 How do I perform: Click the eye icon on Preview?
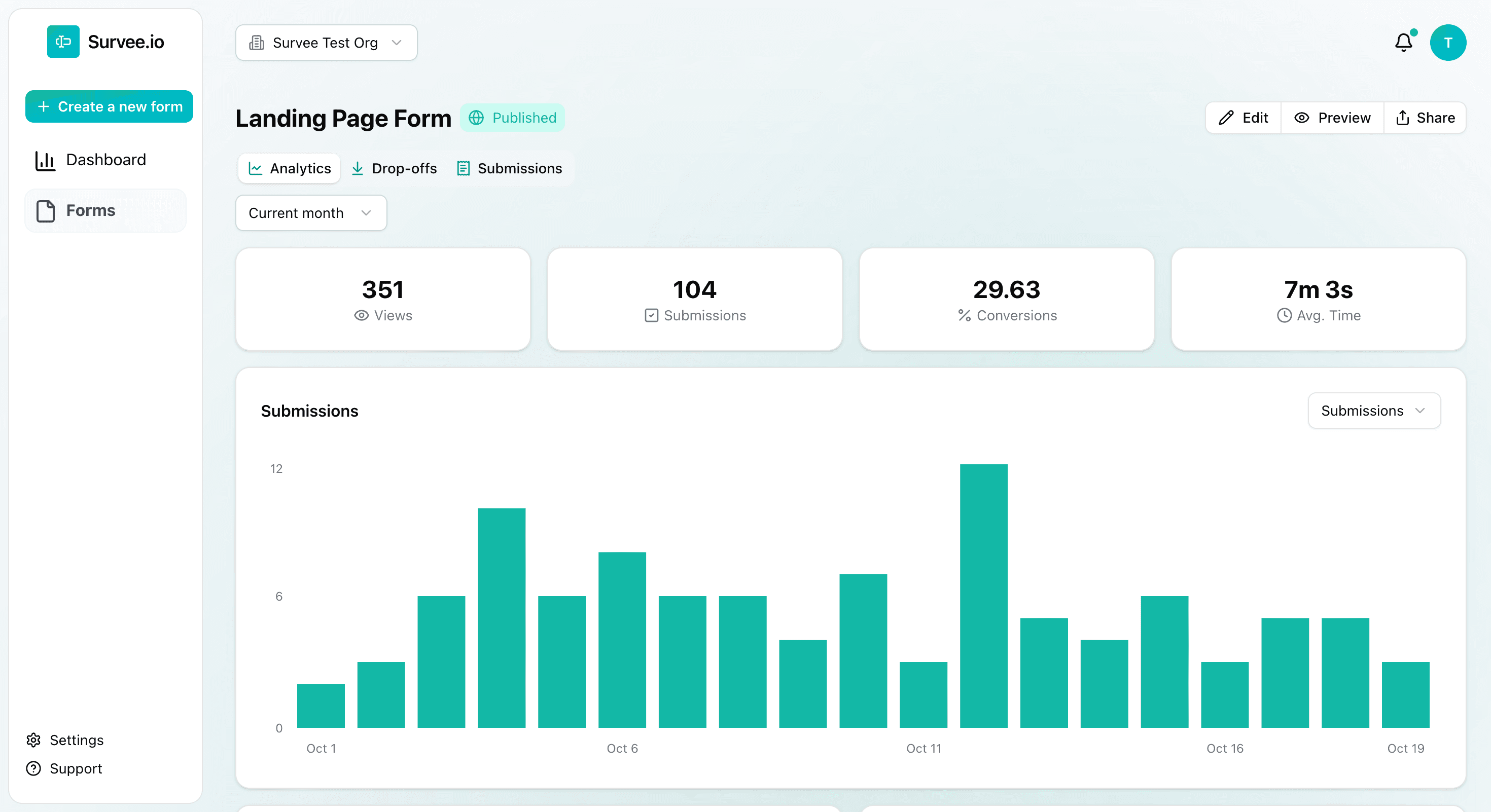pyautogui.click(x=1301, y=118)
